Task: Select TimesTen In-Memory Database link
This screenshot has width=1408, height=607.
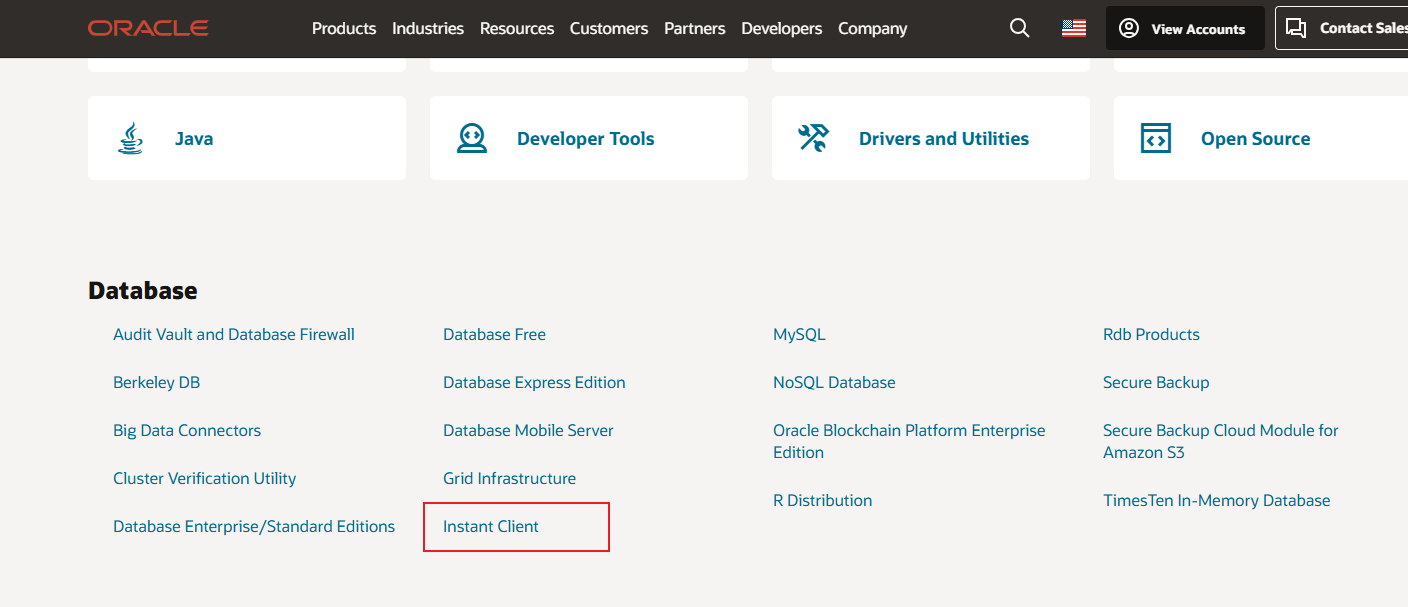Action: coord(1216,500)
